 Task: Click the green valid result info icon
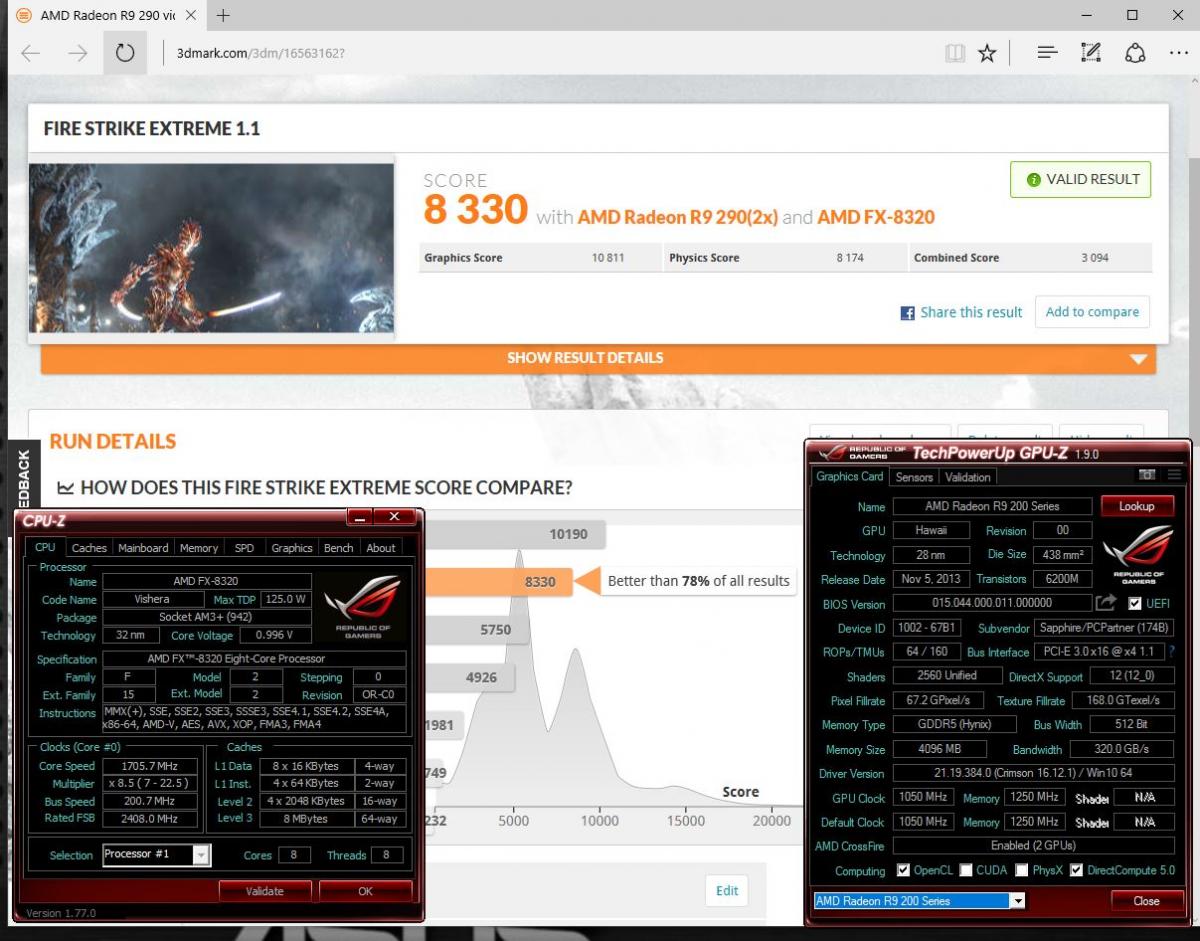[x=1033, y=180]
